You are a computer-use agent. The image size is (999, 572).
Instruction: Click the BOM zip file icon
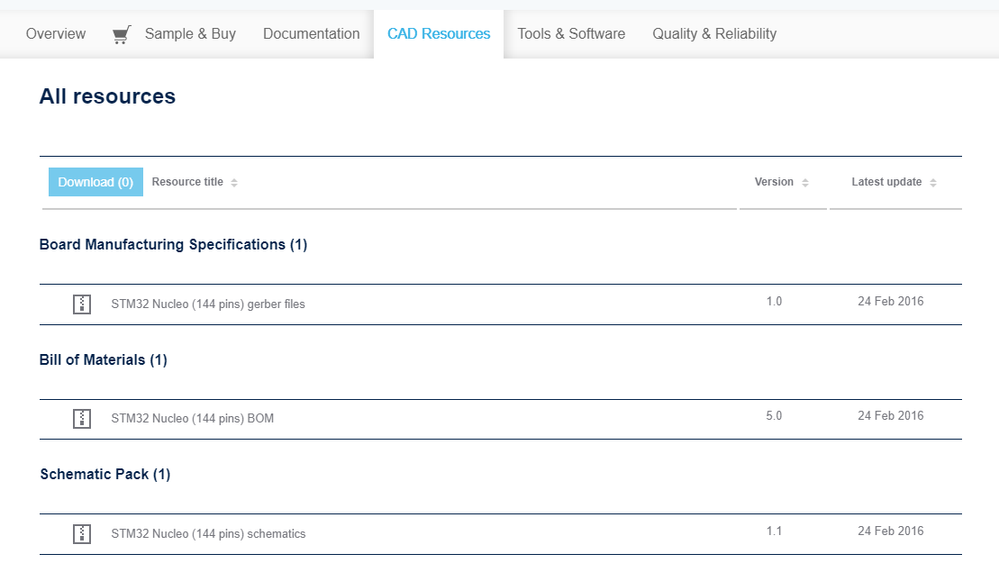click(x=82, y=418)
